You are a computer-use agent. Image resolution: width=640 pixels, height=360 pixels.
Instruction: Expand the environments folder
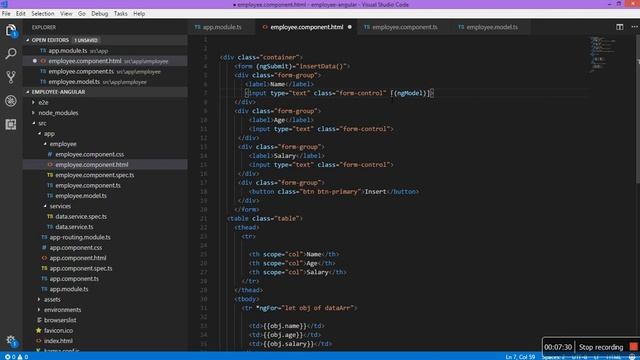click(40, 310)
